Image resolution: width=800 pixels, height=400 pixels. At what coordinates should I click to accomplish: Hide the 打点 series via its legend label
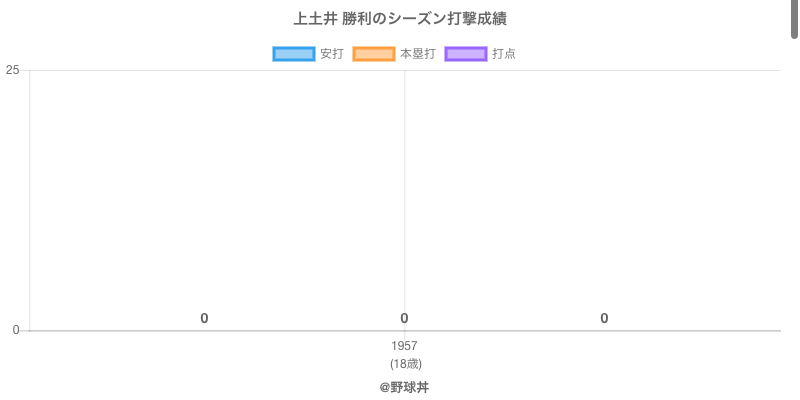[504, 54]
